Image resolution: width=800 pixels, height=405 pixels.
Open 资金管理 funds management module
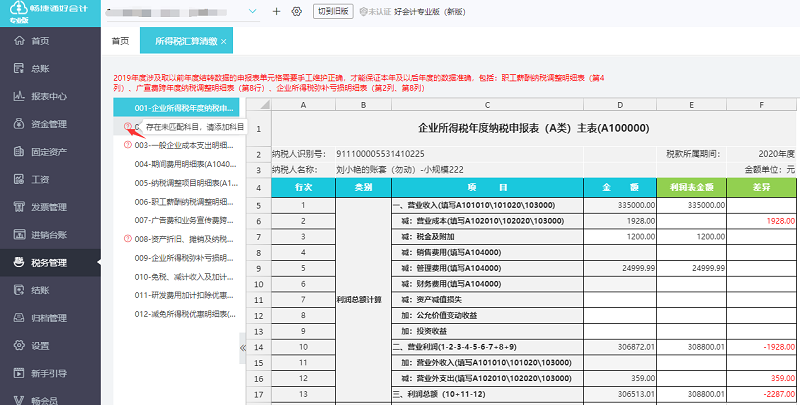pyautogui.click(x=48, y=125)
